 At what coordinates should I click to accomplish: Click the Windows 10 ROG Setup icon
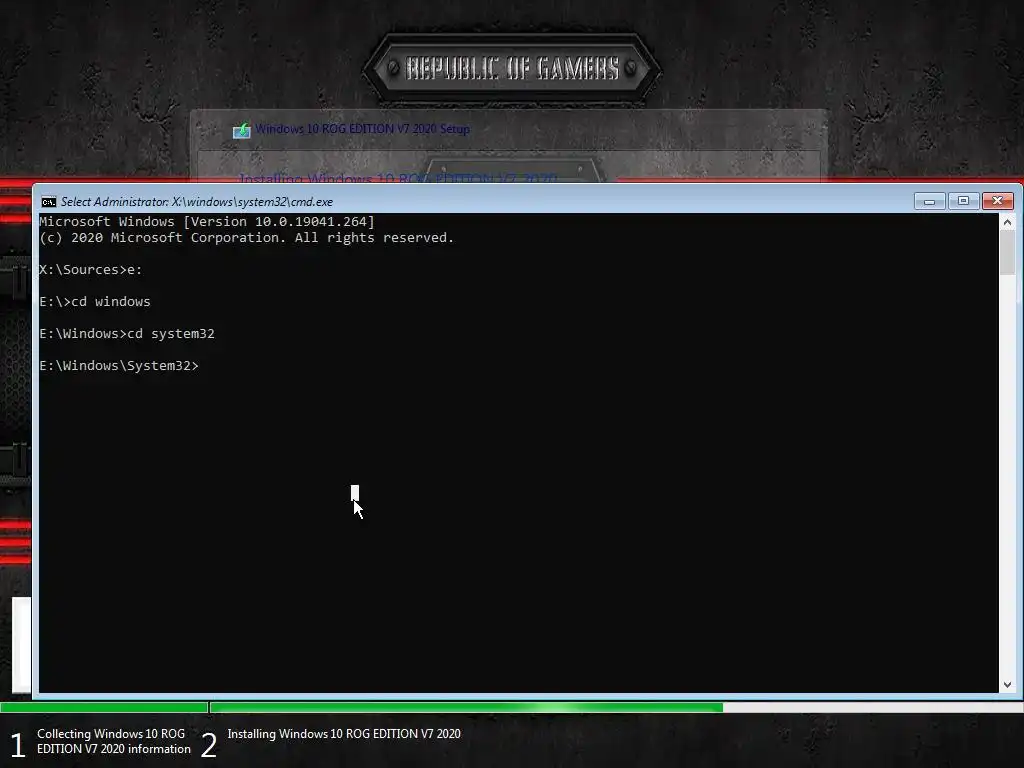click(242, 130)
